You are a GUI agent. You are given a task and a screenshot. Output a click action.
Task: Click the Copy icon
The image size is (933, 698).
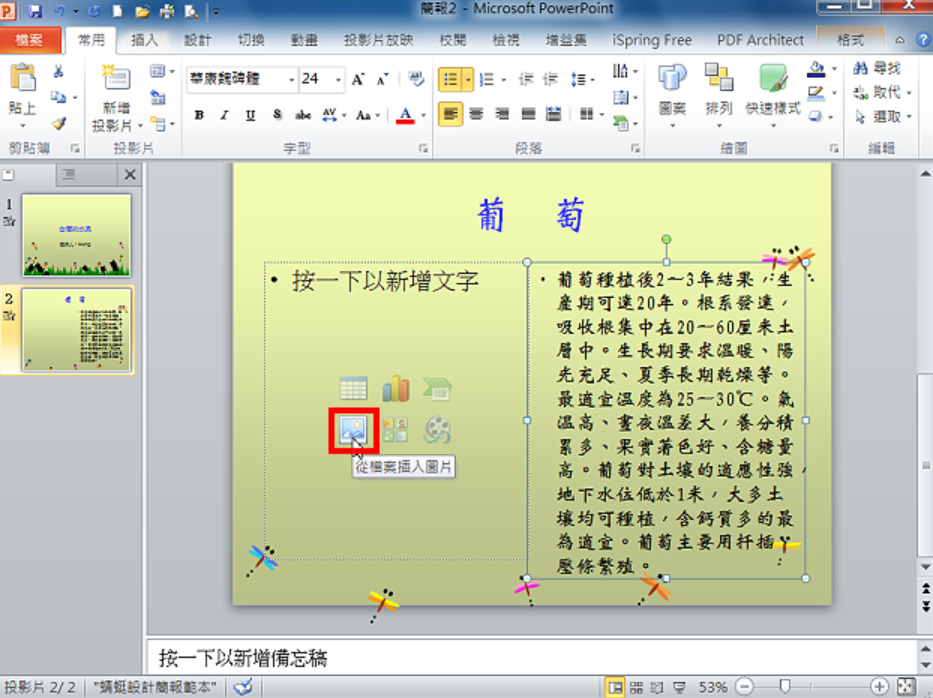[58, 96]
